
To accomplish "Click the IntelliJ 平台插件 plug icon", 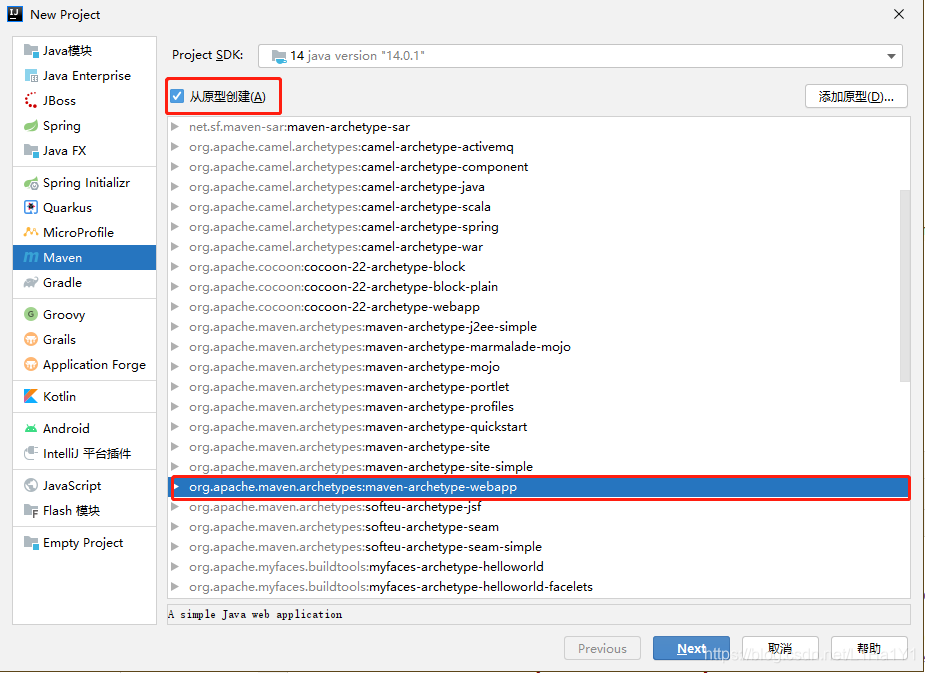I will tap(31, 453).
